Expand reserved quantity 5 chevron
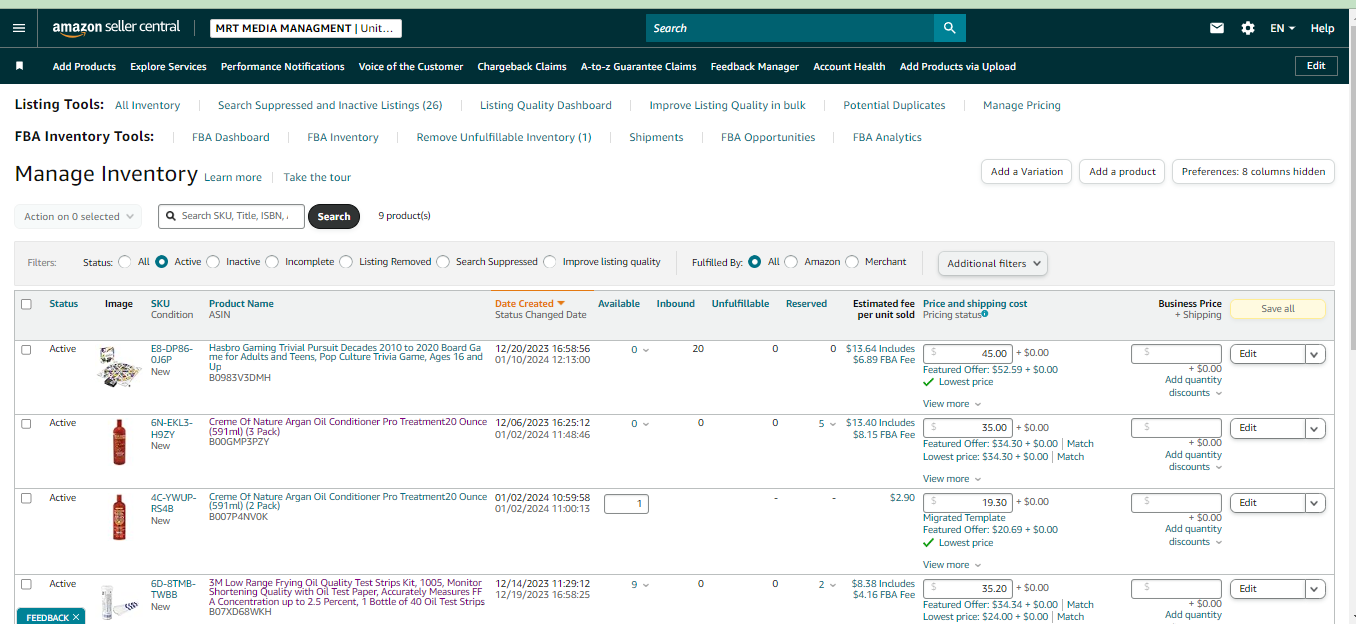Screen dimensions: 1356x624 click(x=834, y=424)
